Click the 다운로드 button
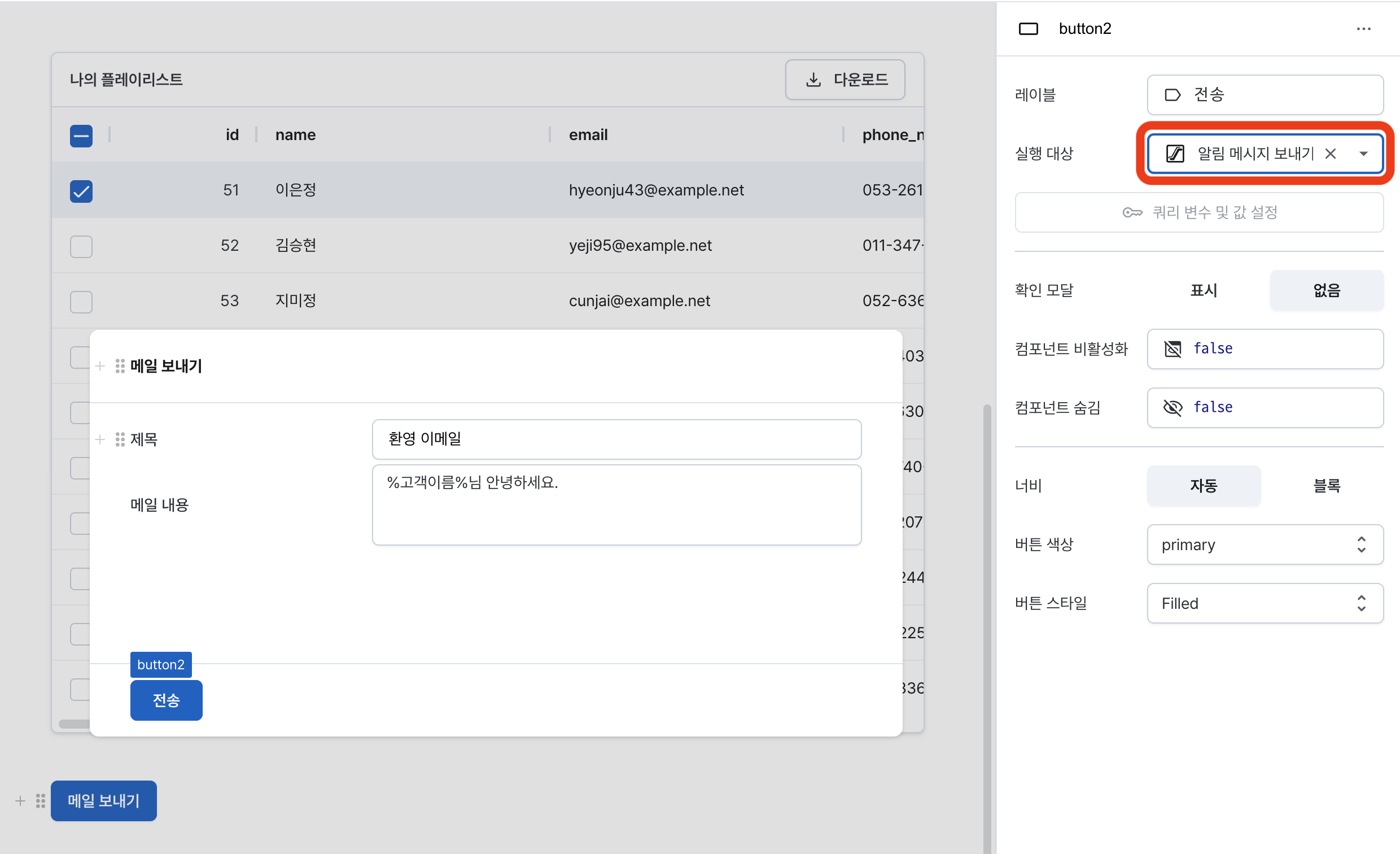The image size is (1400, 854). (x=845, y=80)
